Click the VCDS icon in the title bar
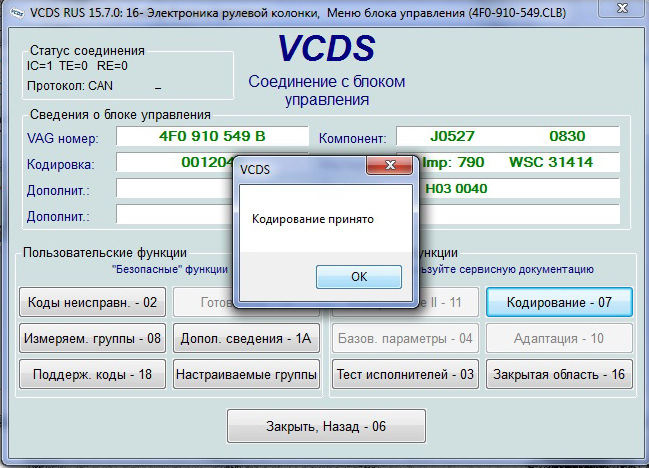This screenshot has height=468, width=649. (x=17, y=13)
